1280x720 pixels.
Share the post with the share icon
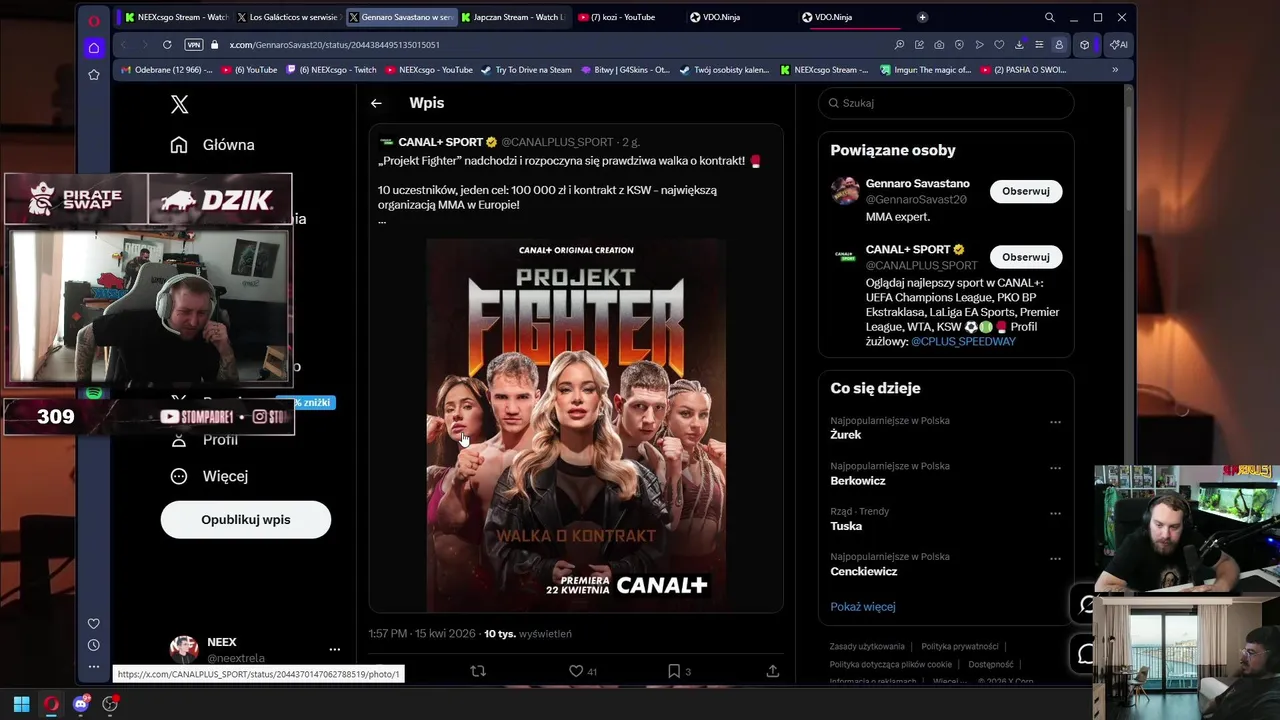click(772, 671)
